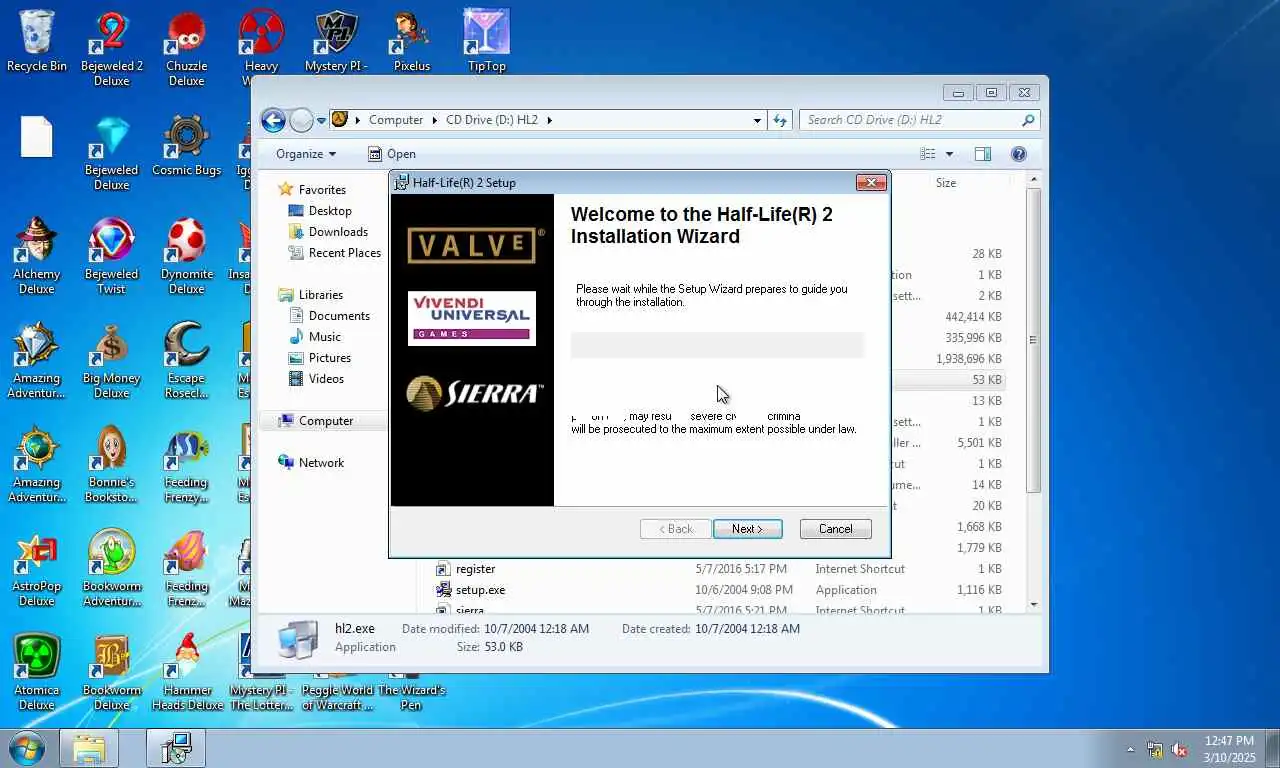The width and height of the screenshot is (1280, 768).
Task: Open the Big Money Deluxe shortcut
Action: pyautogui.click(x=112, y=360)
